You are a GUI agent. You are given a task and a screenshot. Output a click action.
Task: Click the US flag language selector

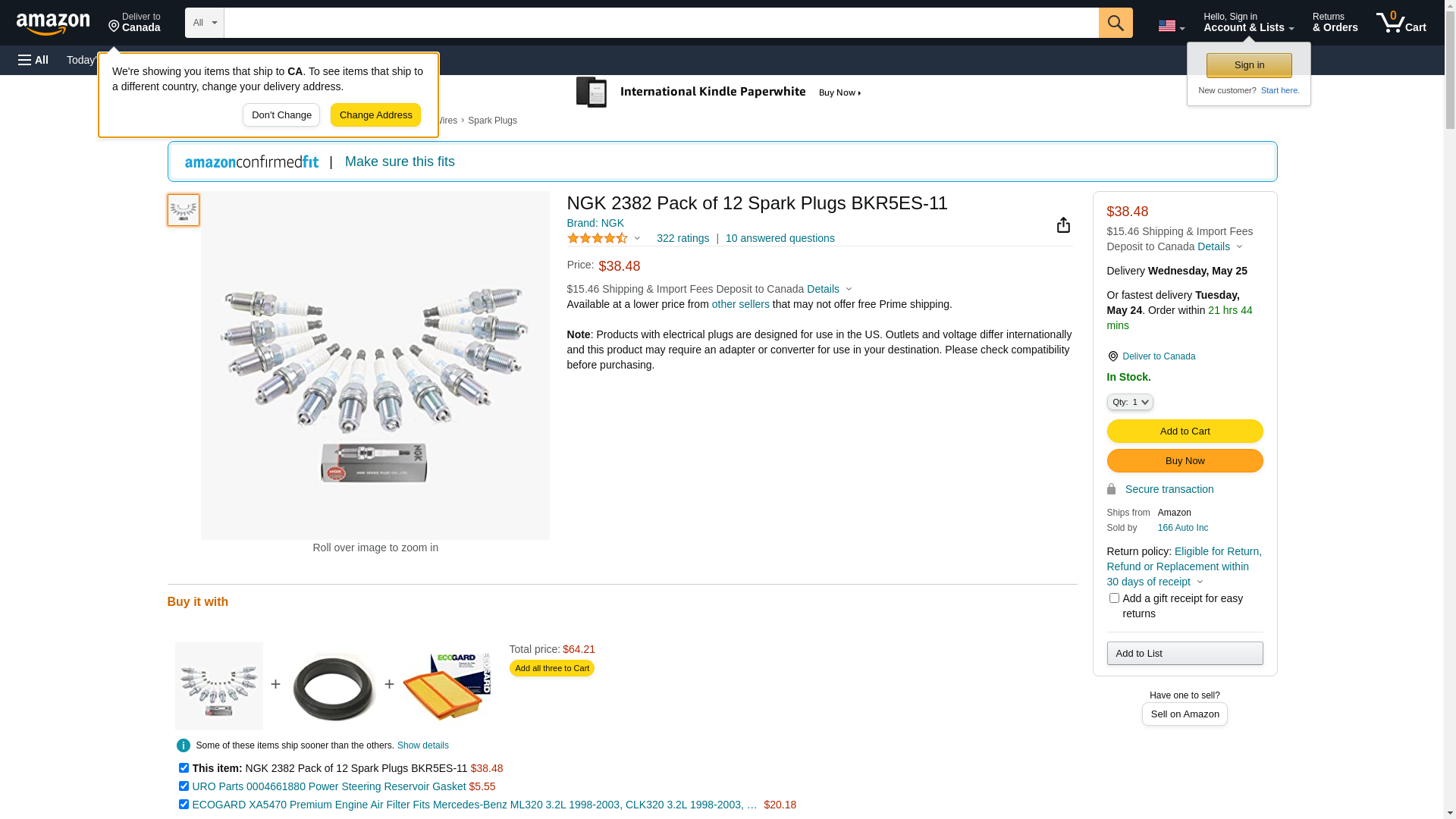click(x=1170, y=26)
